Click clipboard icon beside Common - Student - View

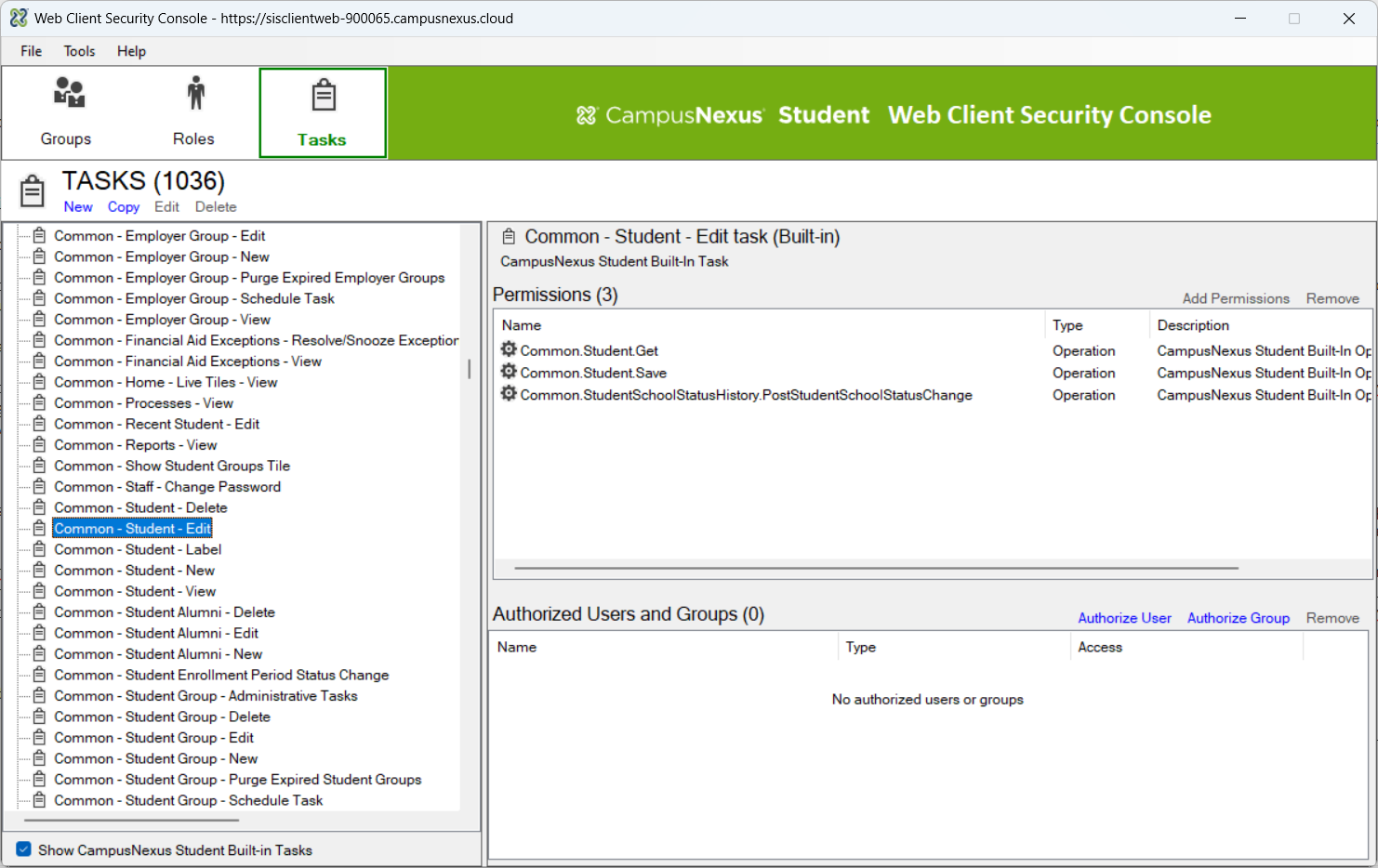point(39,591)
